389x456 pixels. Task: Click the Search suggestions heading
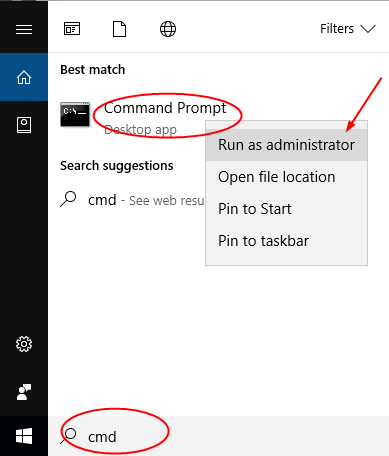click(x=117, y=166)
